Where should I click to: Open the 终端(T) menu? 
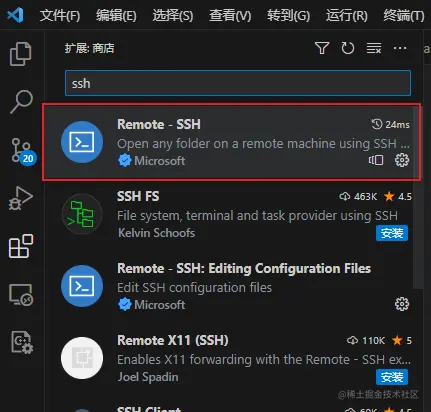point(404,15)
